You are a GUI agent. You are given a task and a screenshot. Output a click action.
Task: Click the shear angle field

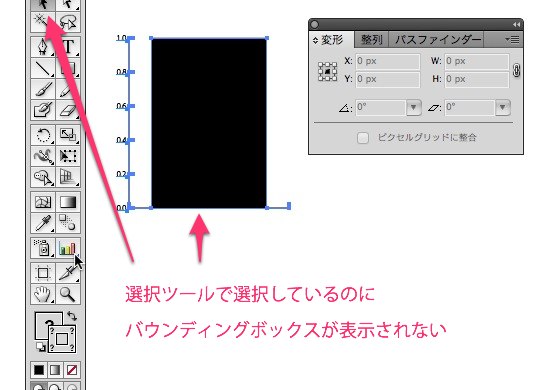470,107
